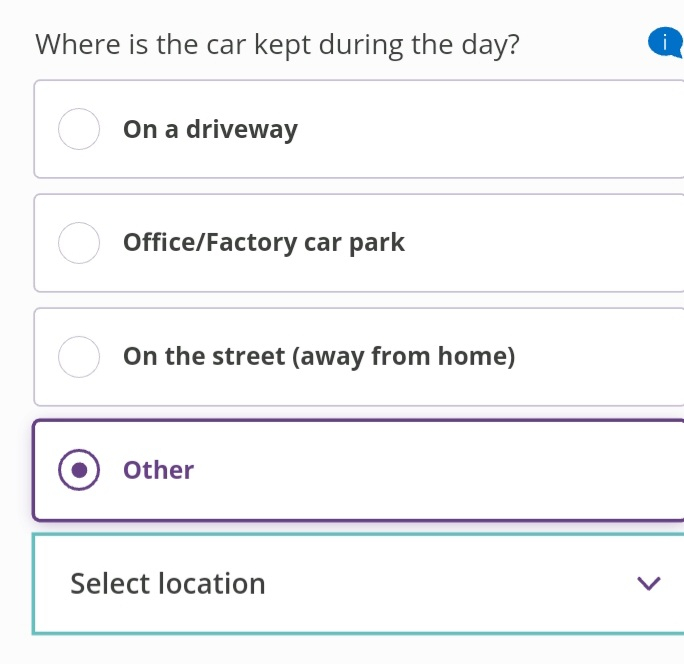Click the purple chevron arrow of location dropdown
The height and width of the screenshot is (664, 684).
click(x=649, y=583)
